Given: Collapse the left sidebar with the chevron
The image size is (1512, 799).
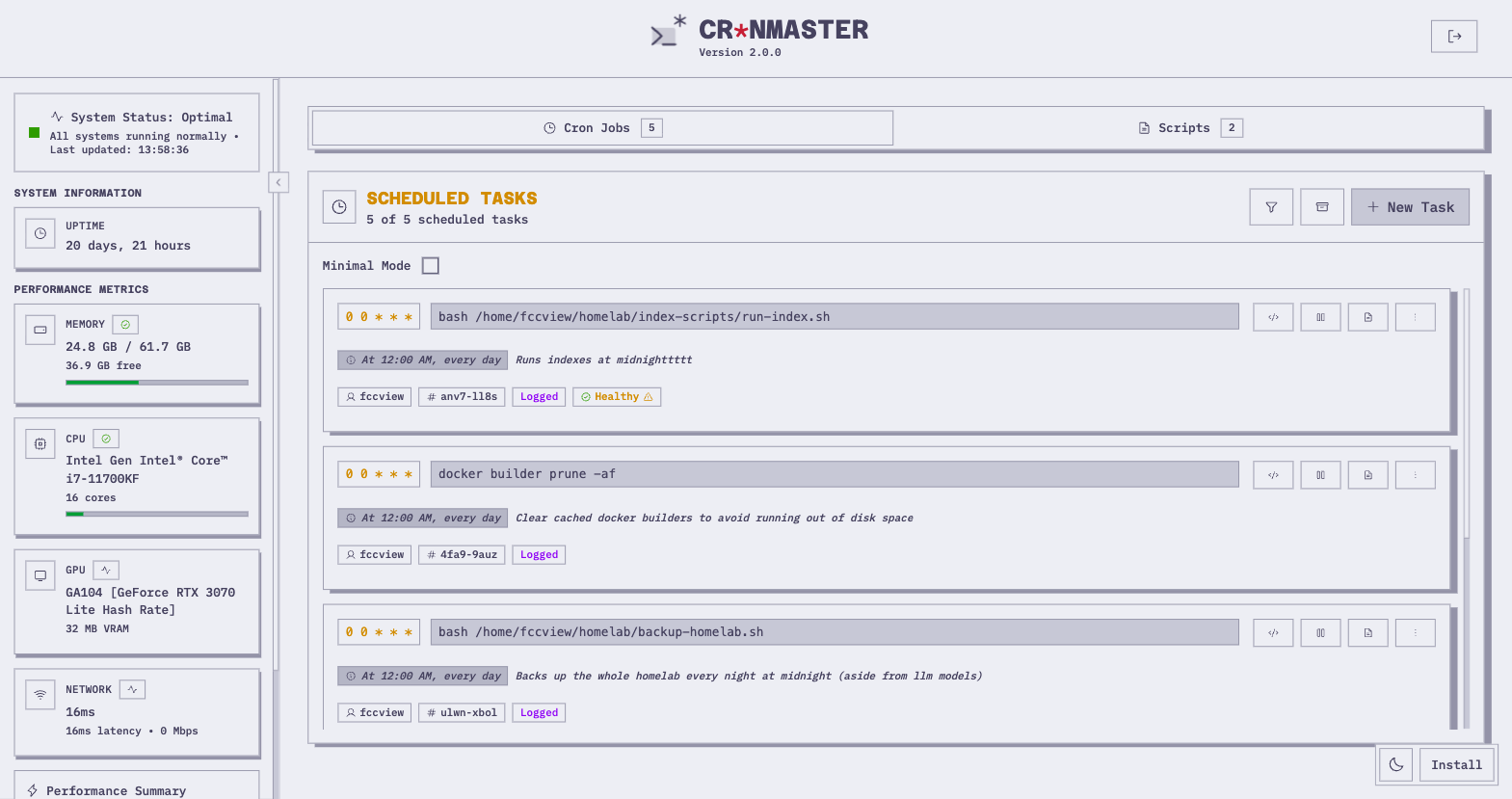Looking at the screenshot, I should point(279,182).
